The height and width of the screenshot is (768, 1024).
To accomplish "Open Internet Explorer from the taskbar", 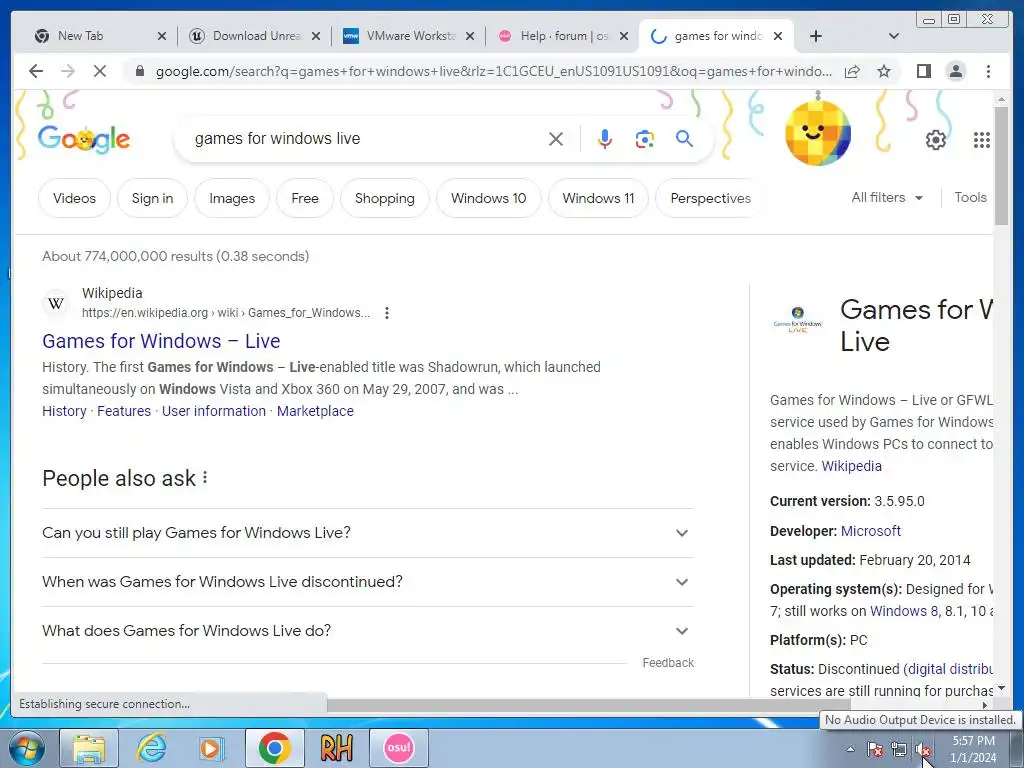I will click(151, 748).
